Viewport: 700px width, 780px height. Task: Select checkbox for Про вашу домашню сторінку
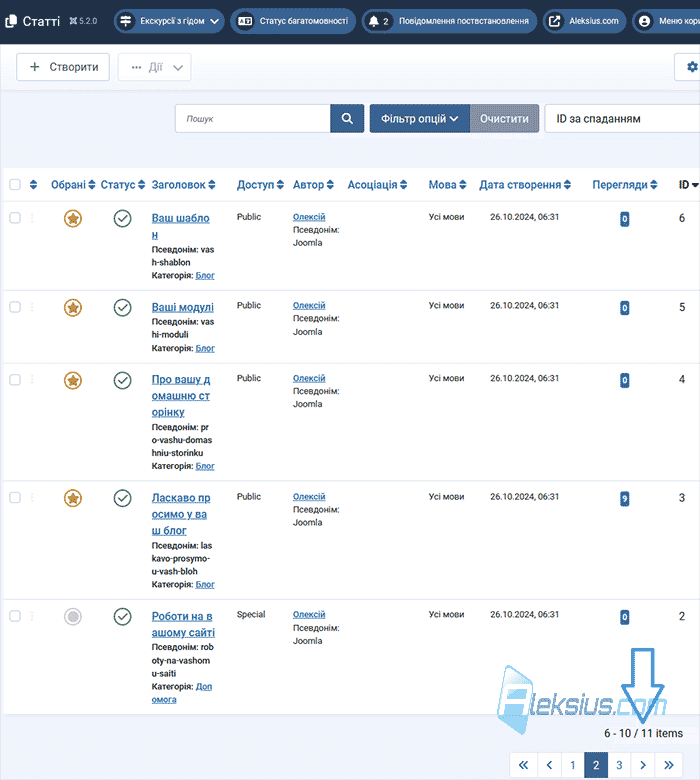[15, 380]
